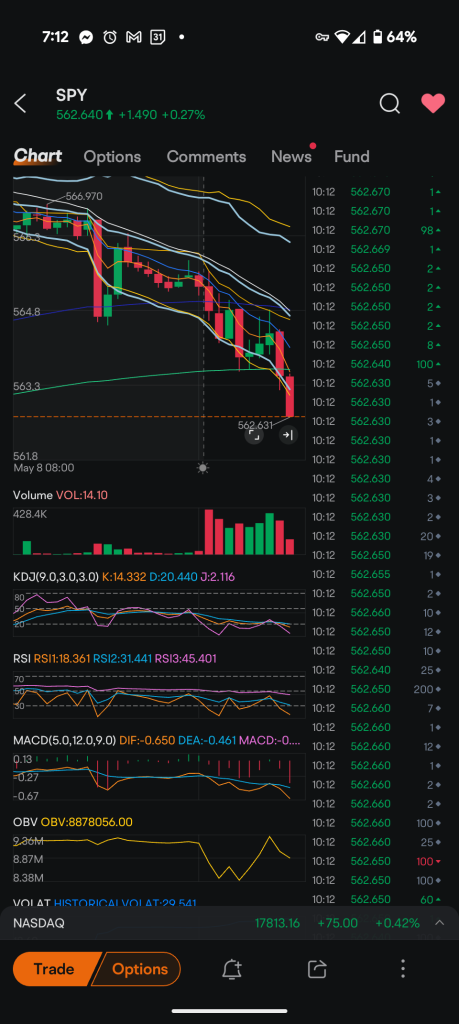The image size is (459, 1024).
Task: Open the News tab
Action: [x=291, y=157]
